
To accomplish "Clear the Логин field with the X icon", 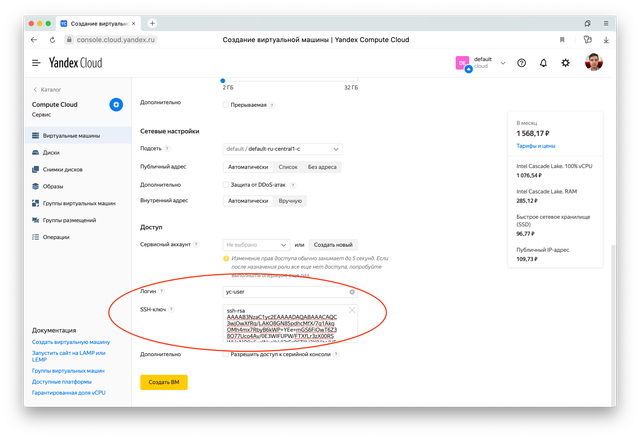I will coord(352,292).
